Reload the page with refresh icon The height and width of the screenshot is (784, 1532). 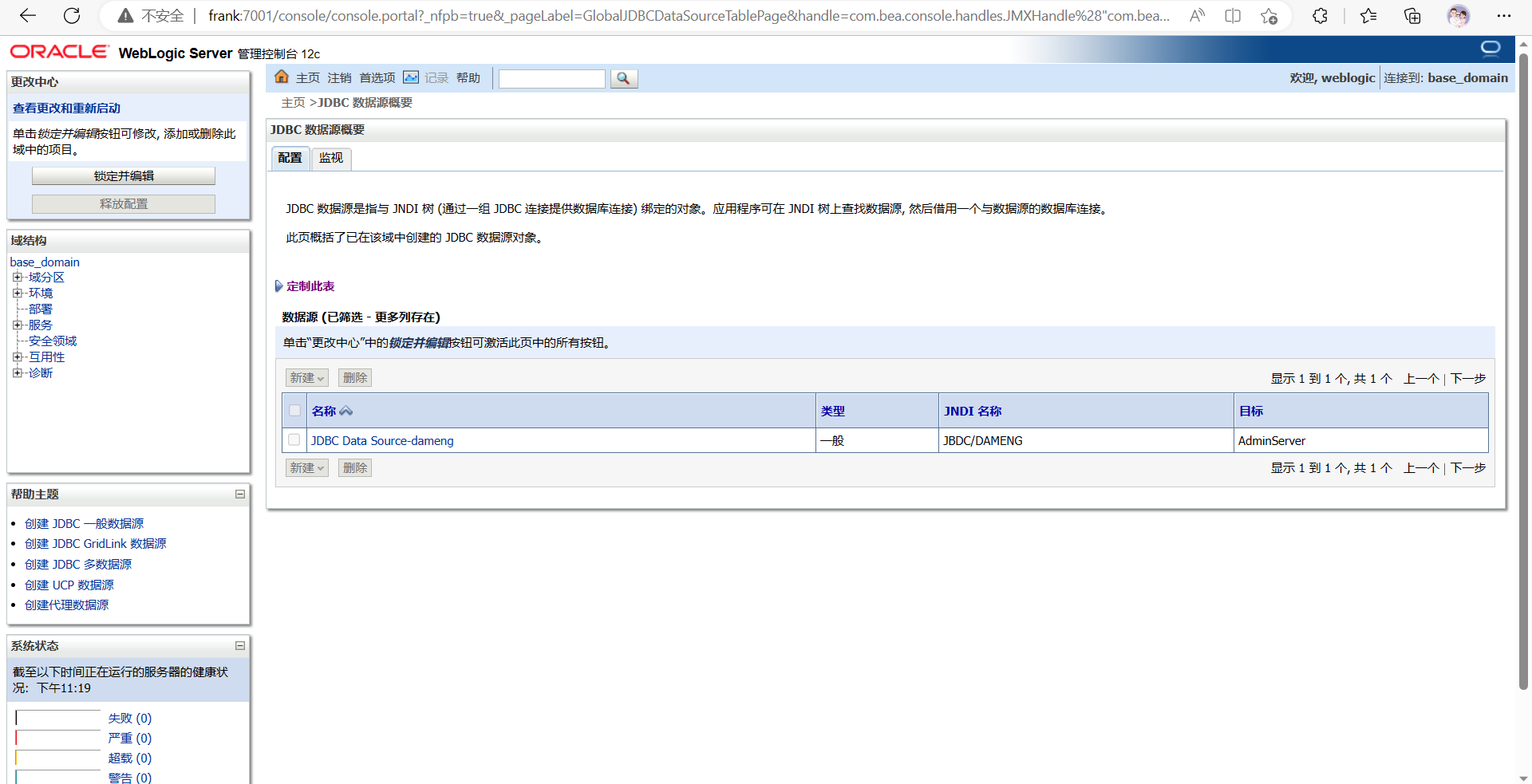pyautogui.click(x=72, y=16)
